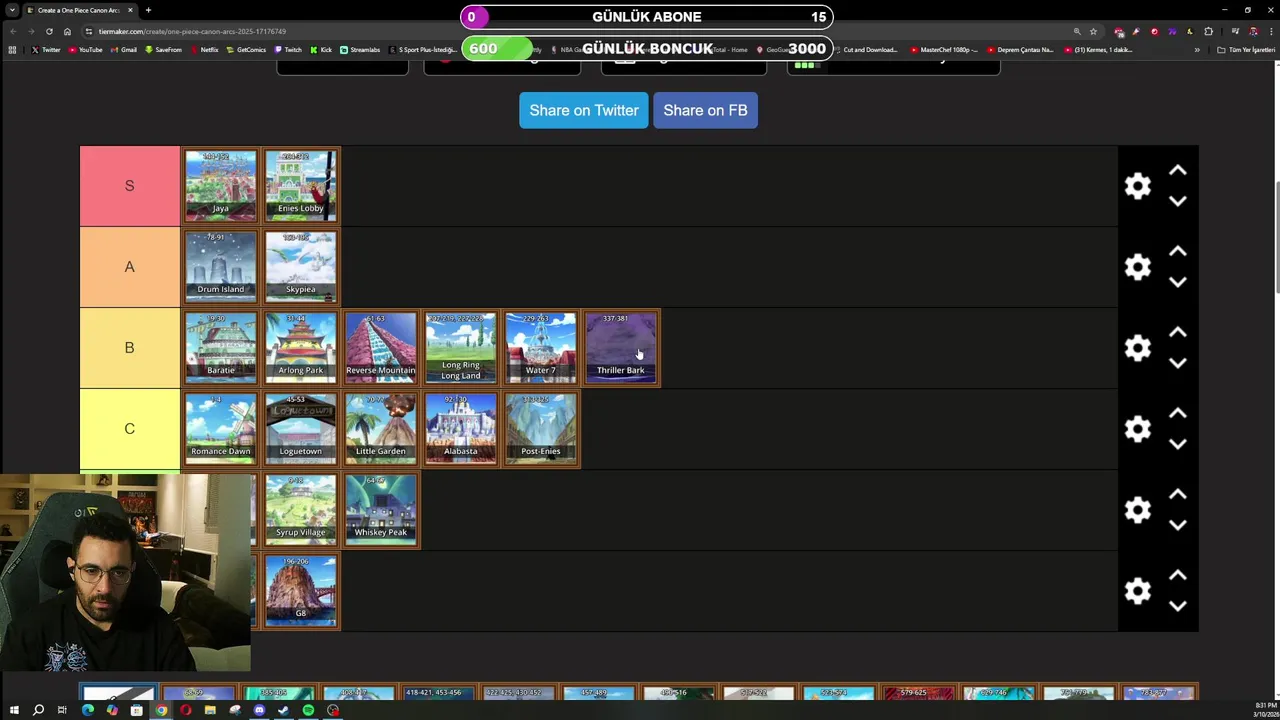The width and height of the screenshot is (1280, 720).
Task: Open Steam from the taskbar
Action: click(x=283, y=710)
